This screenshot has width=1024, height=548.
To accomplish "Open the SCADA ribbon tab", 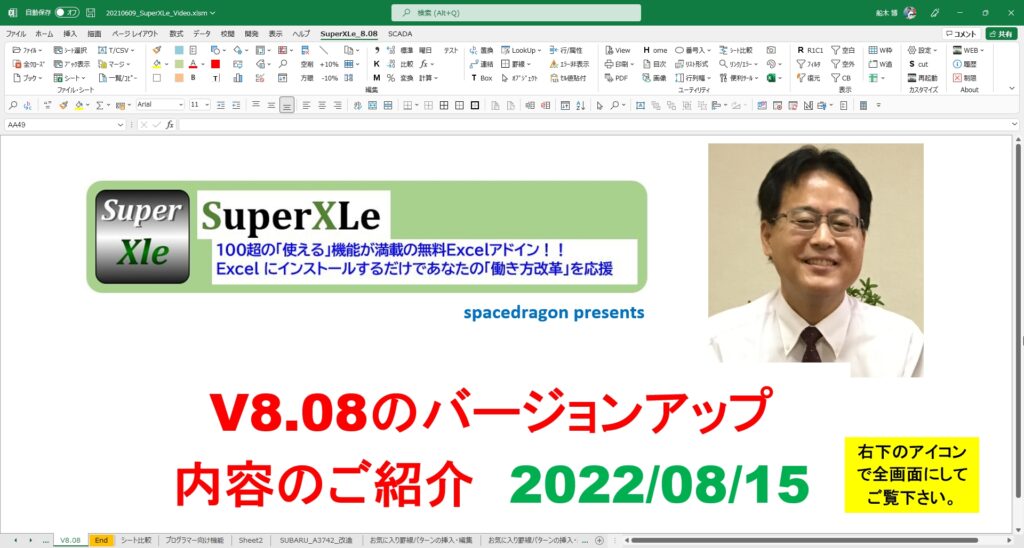I will tap(400, 33).
